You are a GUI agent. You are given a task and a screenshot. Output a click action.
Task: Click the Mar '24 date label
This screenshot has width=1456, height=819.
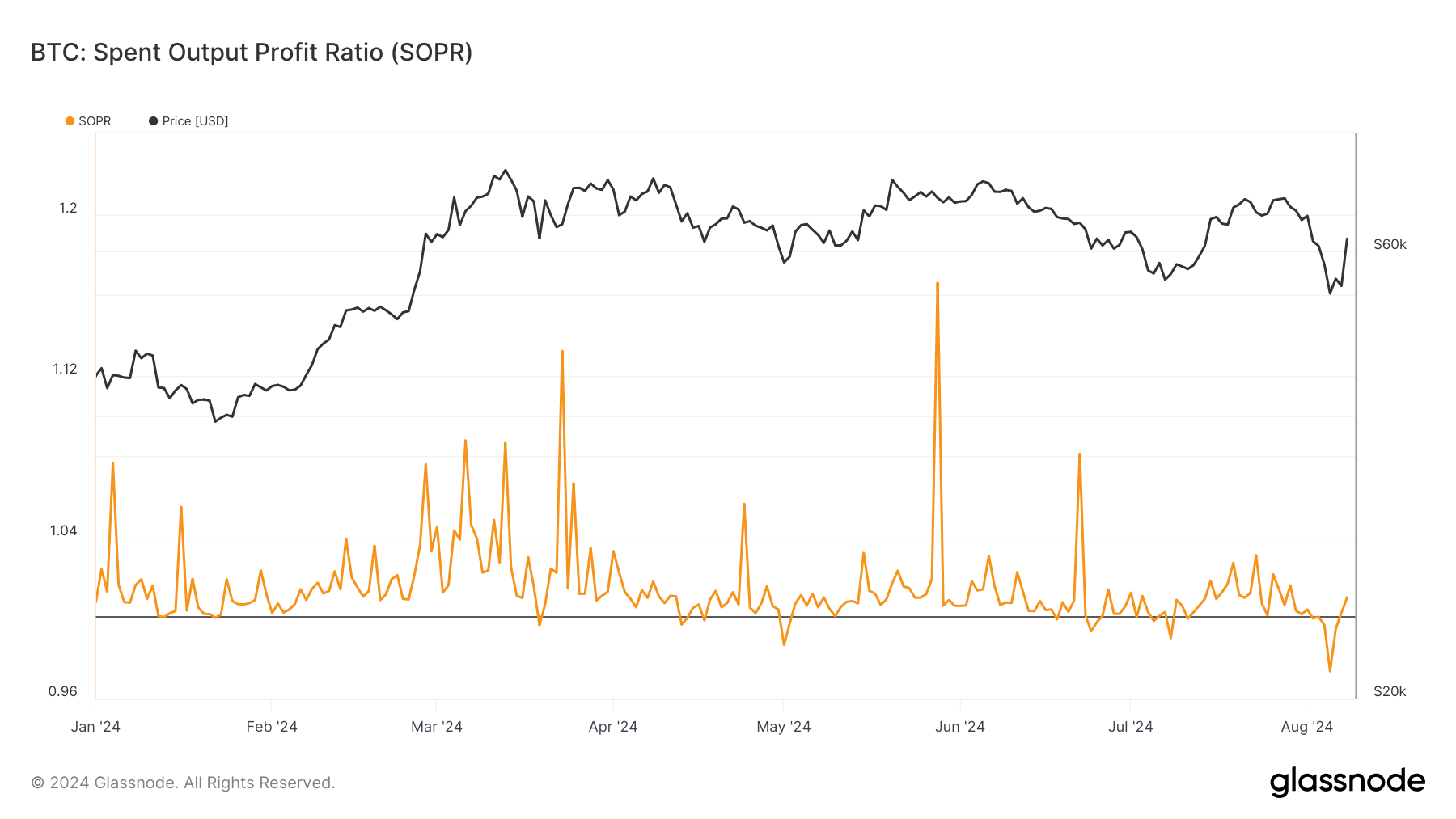(x=437, y=726)
